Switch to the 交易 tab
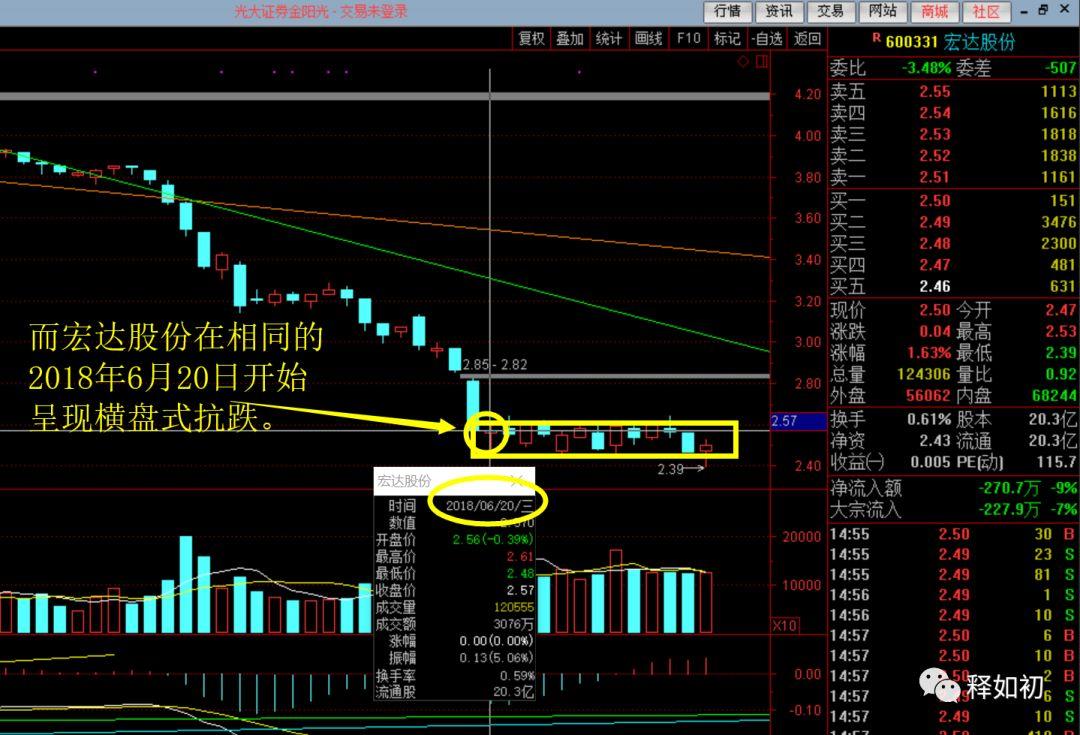The height and width of the screenshot is (735, 1080). click(x=831, y=11)
